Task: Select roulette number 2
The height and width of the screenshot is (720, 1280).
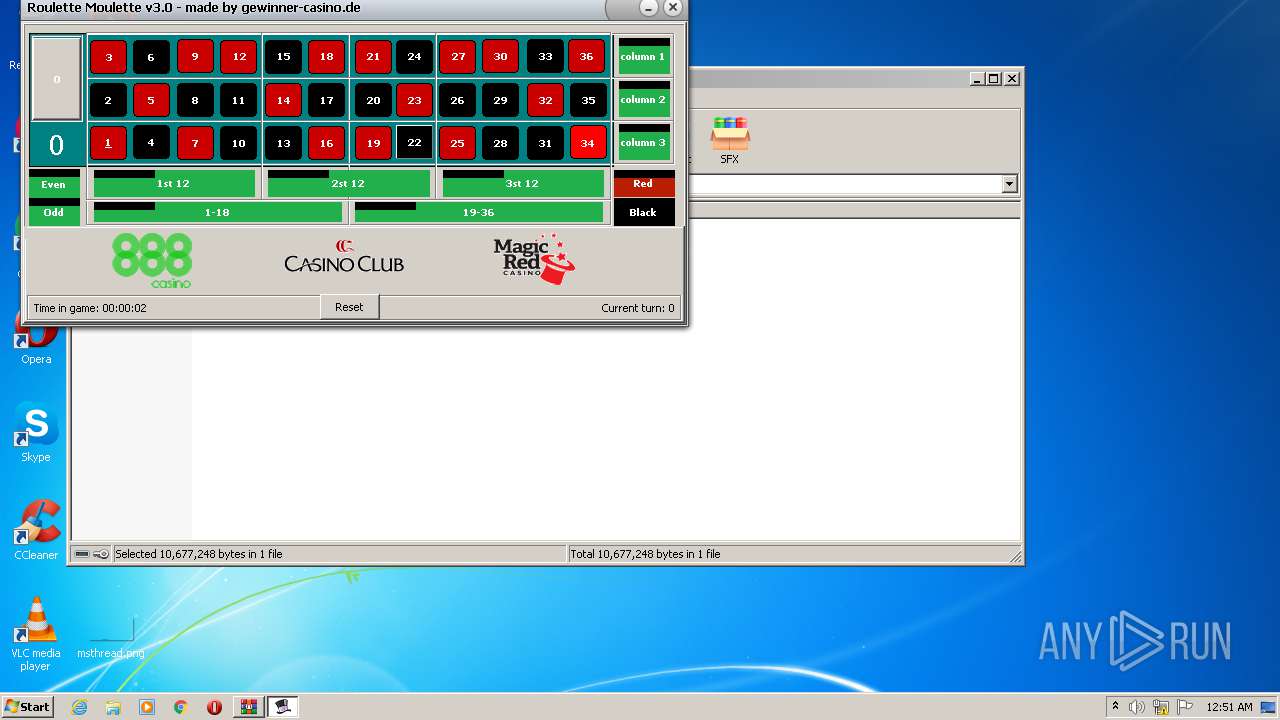Action: [109, 100]
